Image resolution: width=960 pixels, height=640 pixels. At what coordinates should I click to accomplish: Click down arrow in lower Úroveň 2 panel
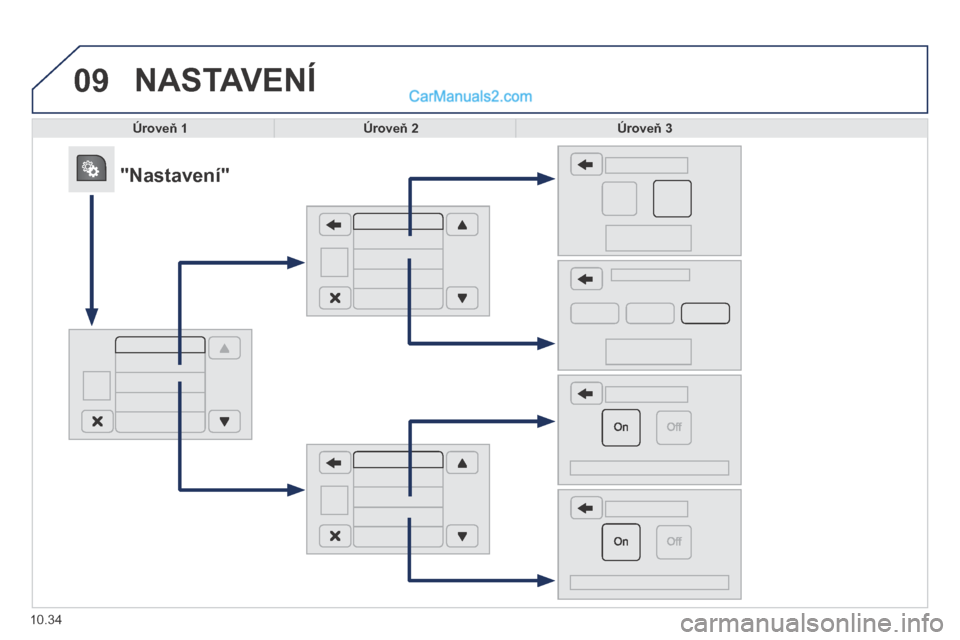pyautogui.click(x=462, y=536)
